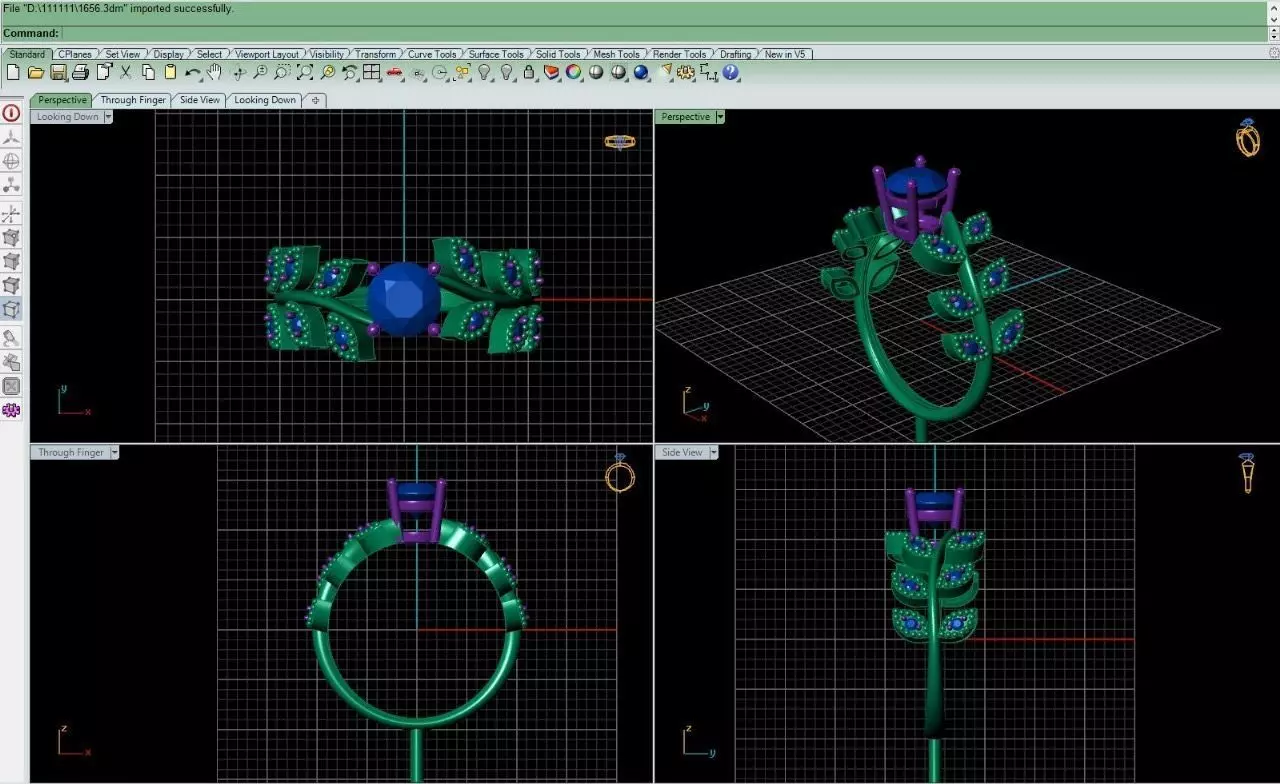
Task: Open the Solid Tools toolbar tab
Action: coord(558,54)
